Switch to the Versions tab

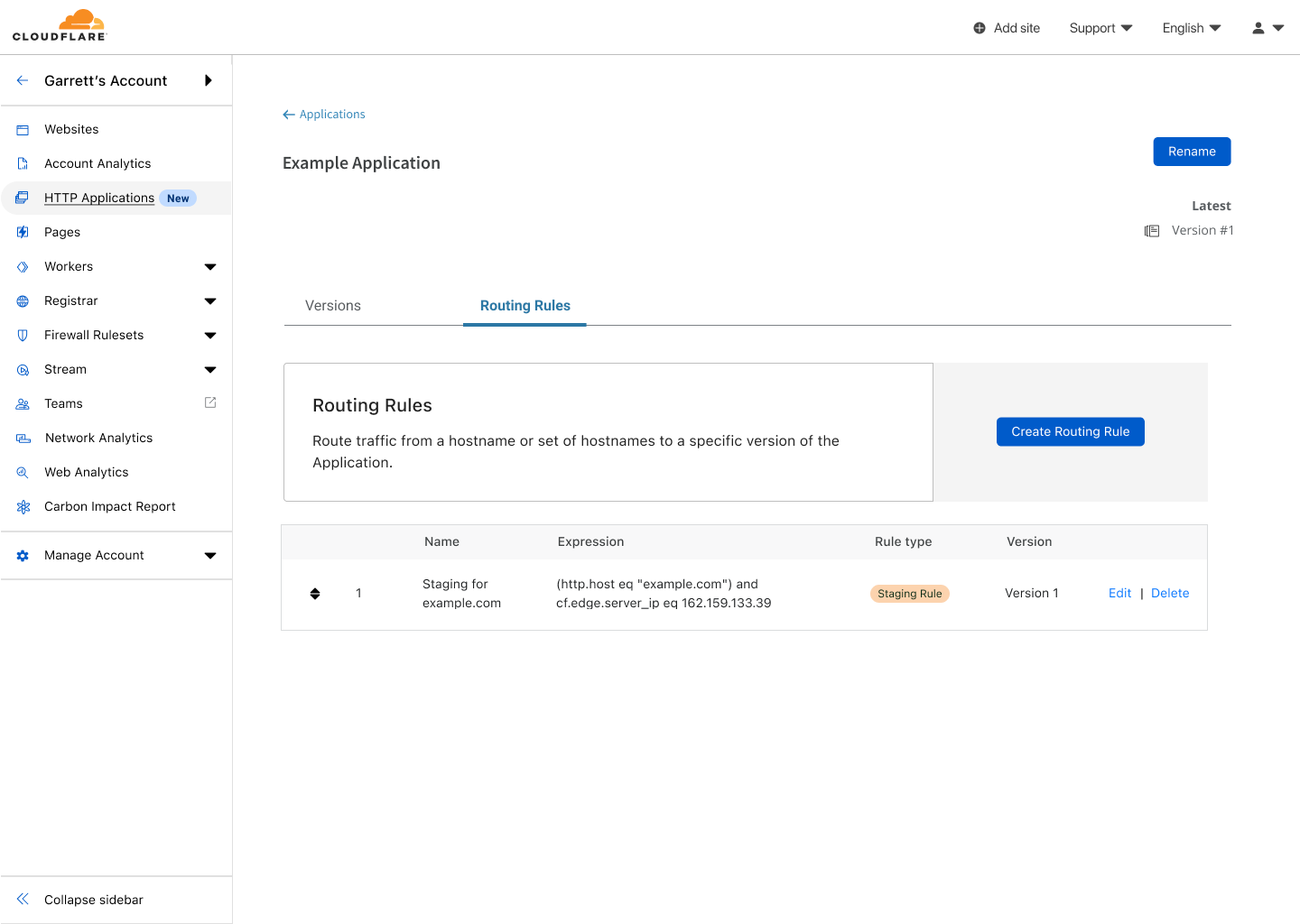pos(333,306)
